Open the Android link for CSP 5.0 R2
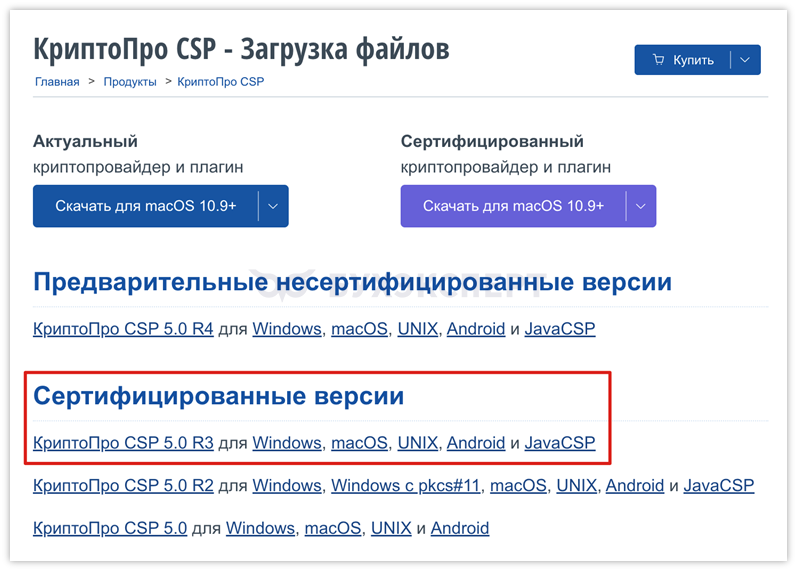 tap(635, 486)
